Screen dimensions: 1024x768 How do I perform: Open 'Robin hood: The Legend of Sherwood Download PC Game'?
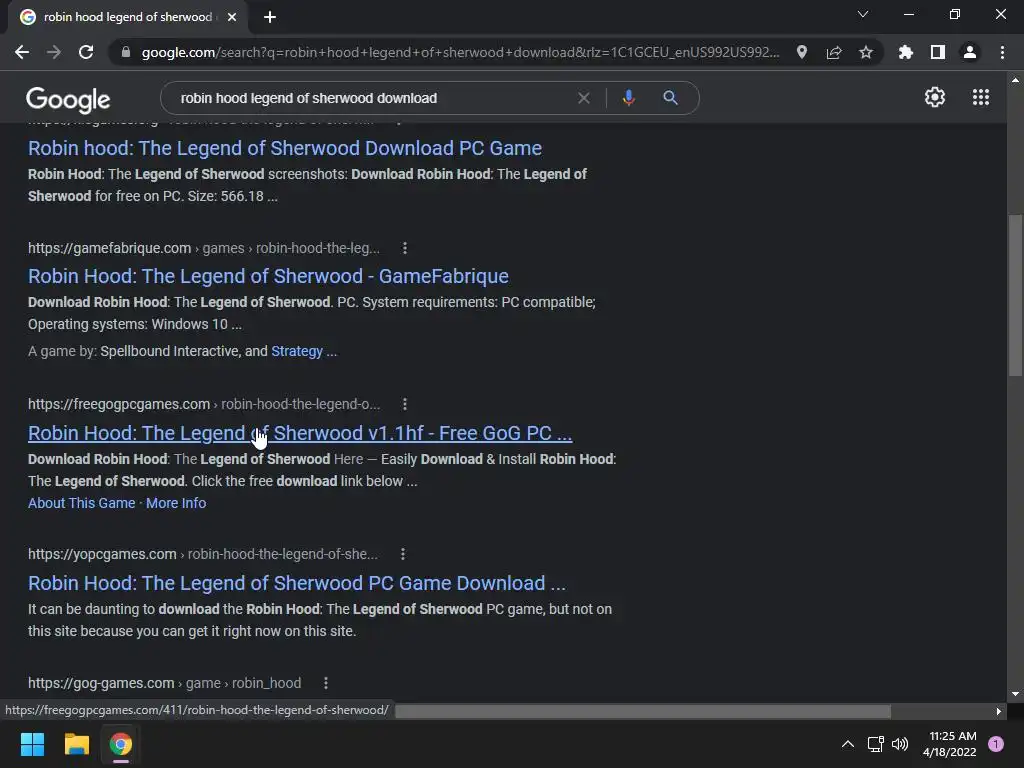(x=285, y=148)
